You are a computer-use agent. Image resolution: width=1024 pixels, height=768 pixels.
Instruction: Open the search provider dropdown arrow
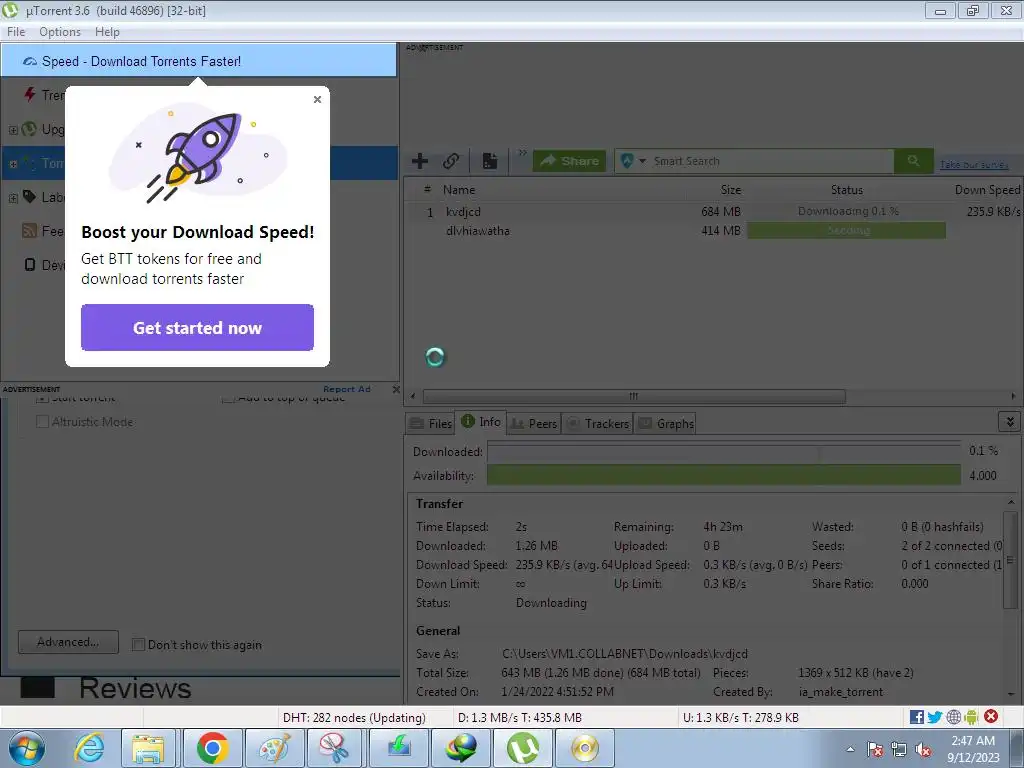point(642,161)
